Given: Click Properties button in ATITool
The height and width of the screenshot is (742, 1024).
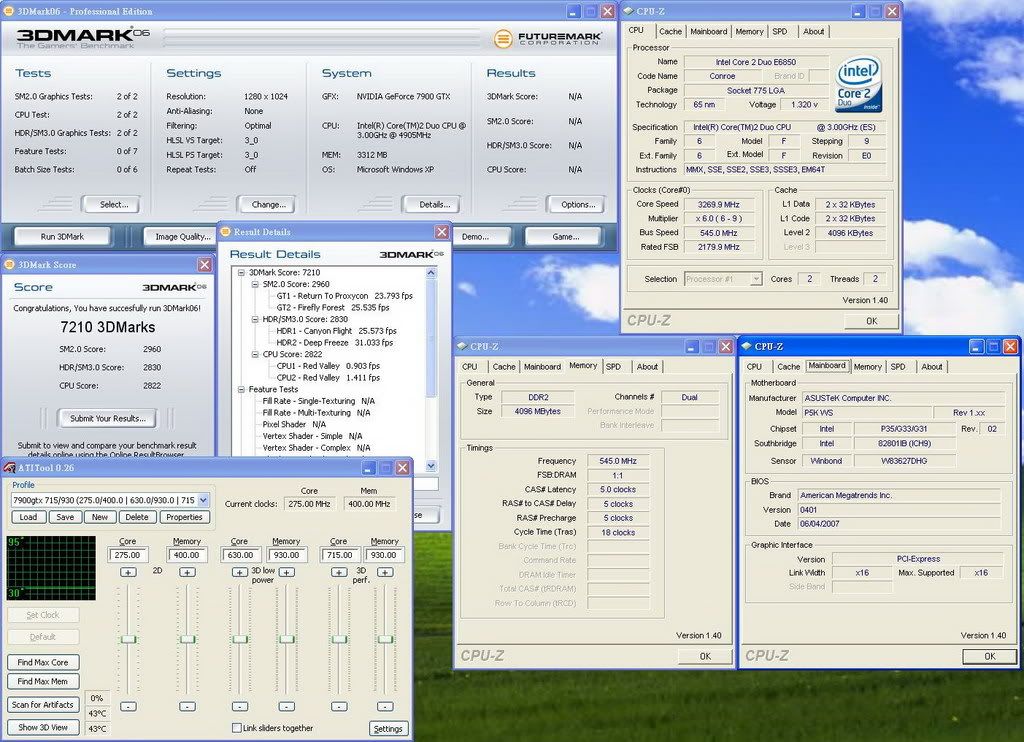Looking at the screenshot, I should [x=184, y=517].
